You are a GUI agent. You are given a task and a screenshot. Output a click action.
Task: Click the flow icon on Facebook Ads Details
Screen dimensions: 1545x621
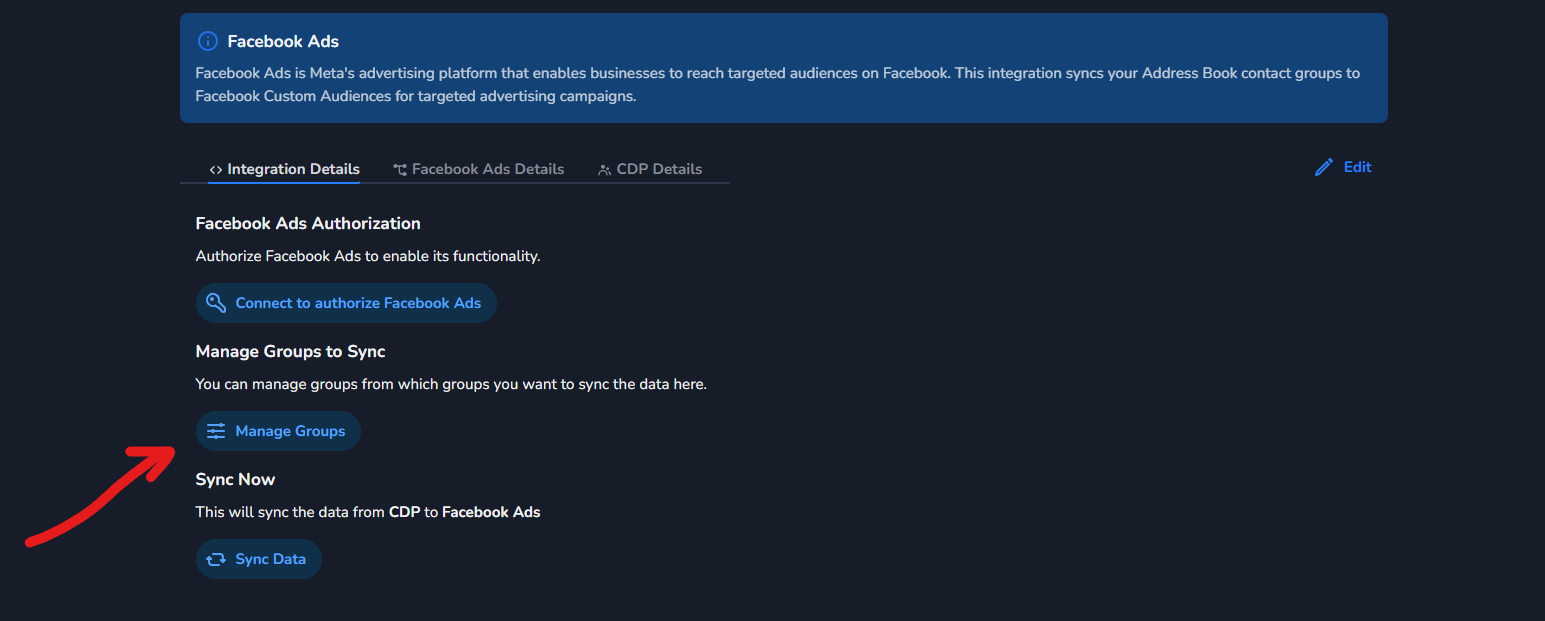[400, 170]
